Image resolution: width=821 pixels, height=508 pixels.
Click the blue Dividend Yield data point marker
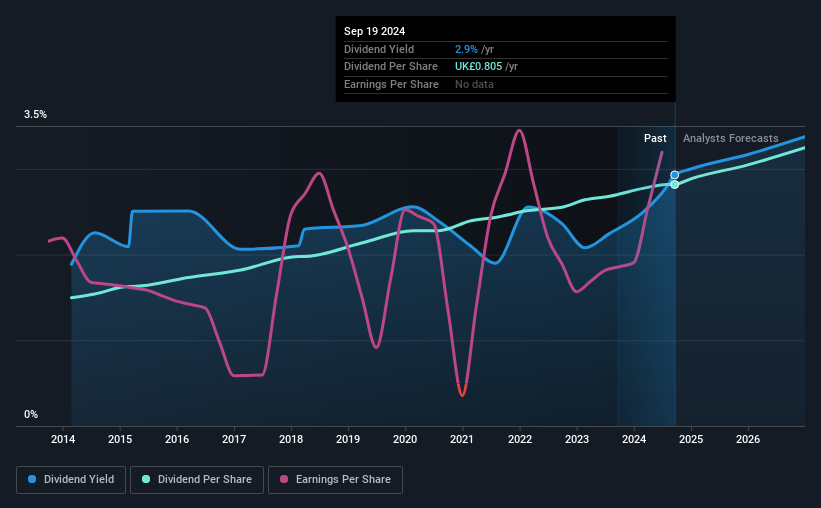[674, 175]
